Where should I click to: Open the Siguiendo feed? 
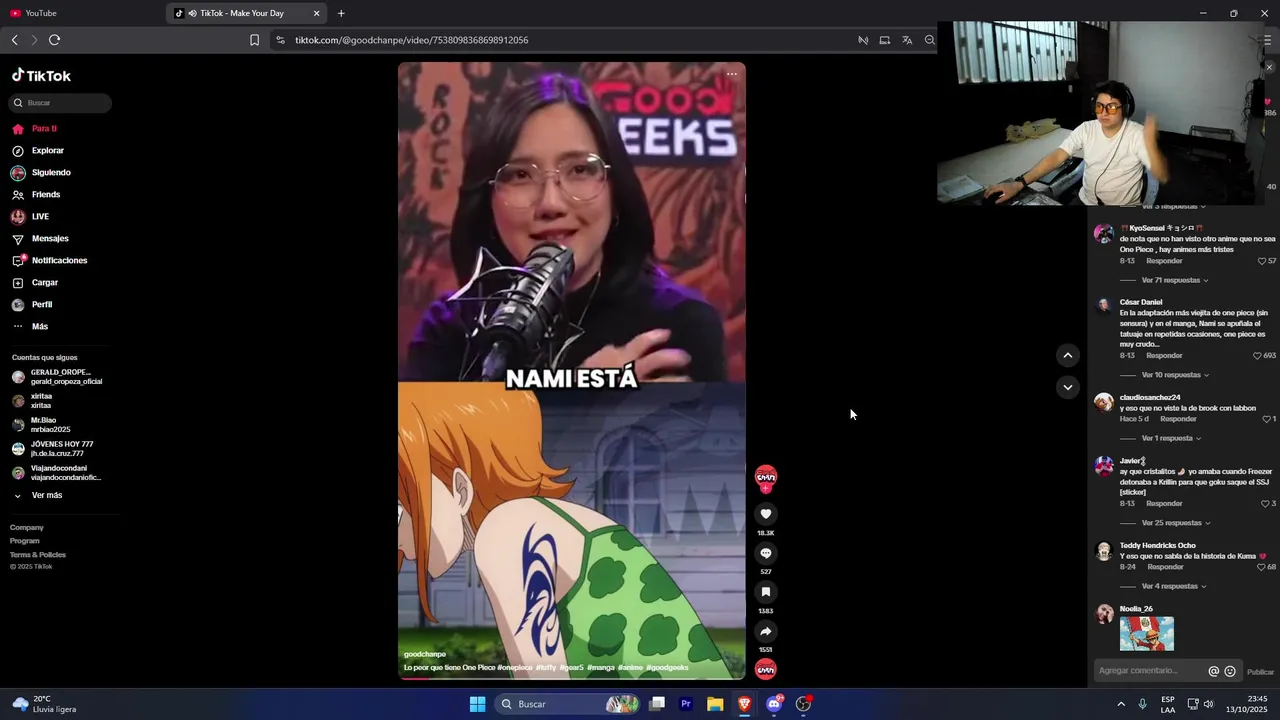tap(51, 173)
